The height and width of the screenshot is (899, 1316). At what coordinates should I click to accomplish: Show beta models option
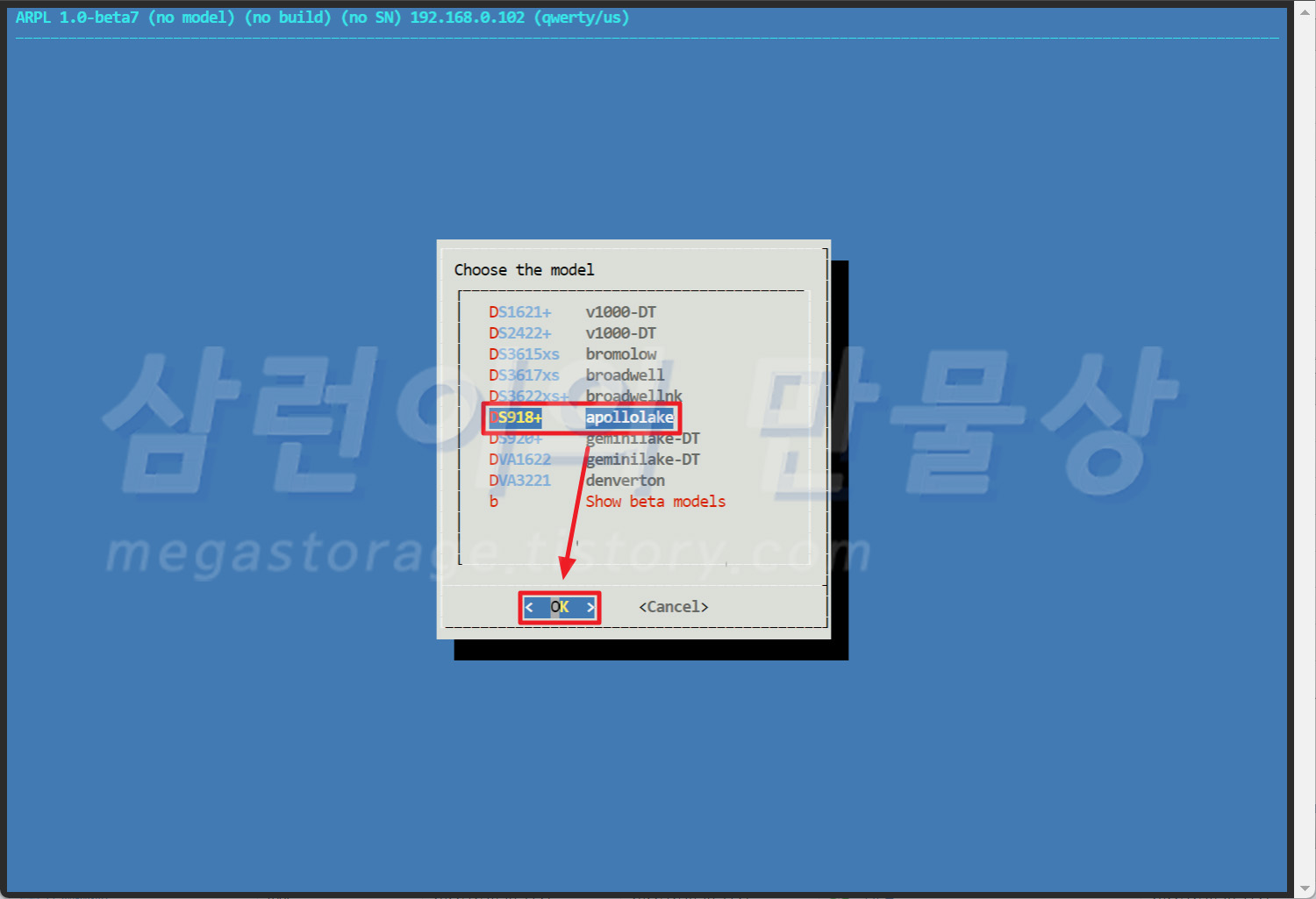click(607, 502)
